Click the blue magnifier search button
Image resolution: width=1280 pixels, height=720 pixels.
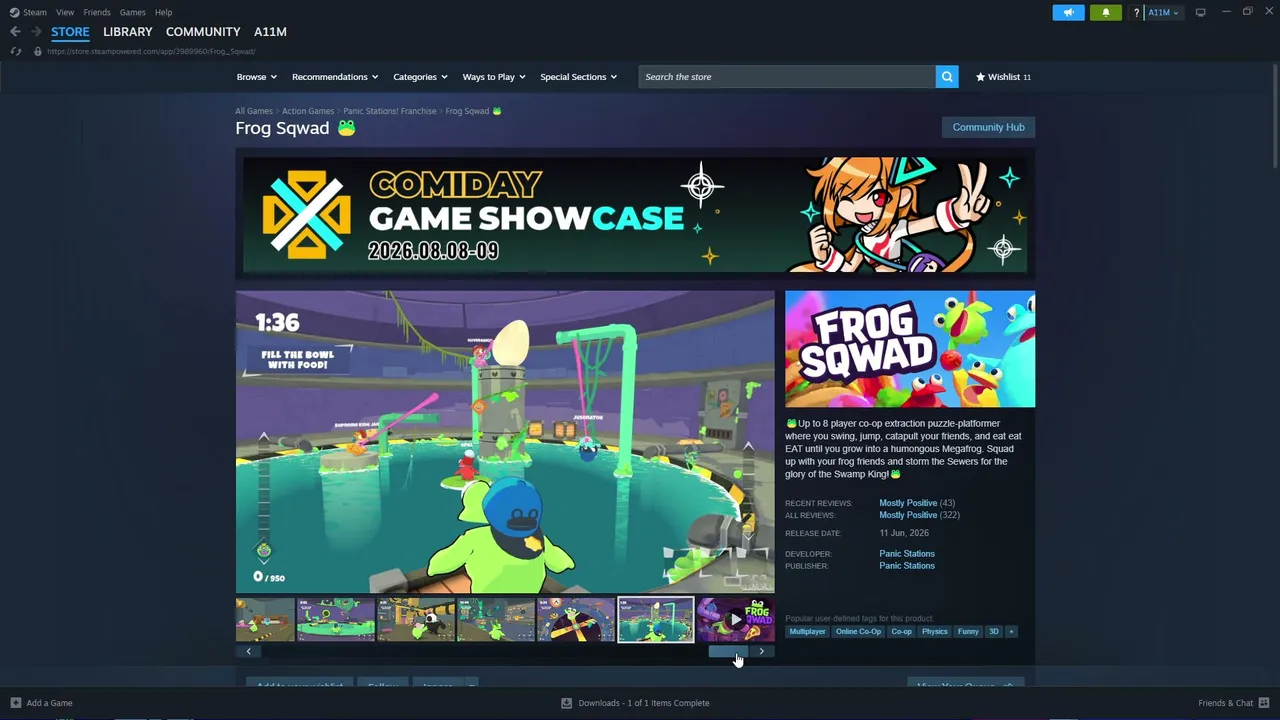coord(947,77)
